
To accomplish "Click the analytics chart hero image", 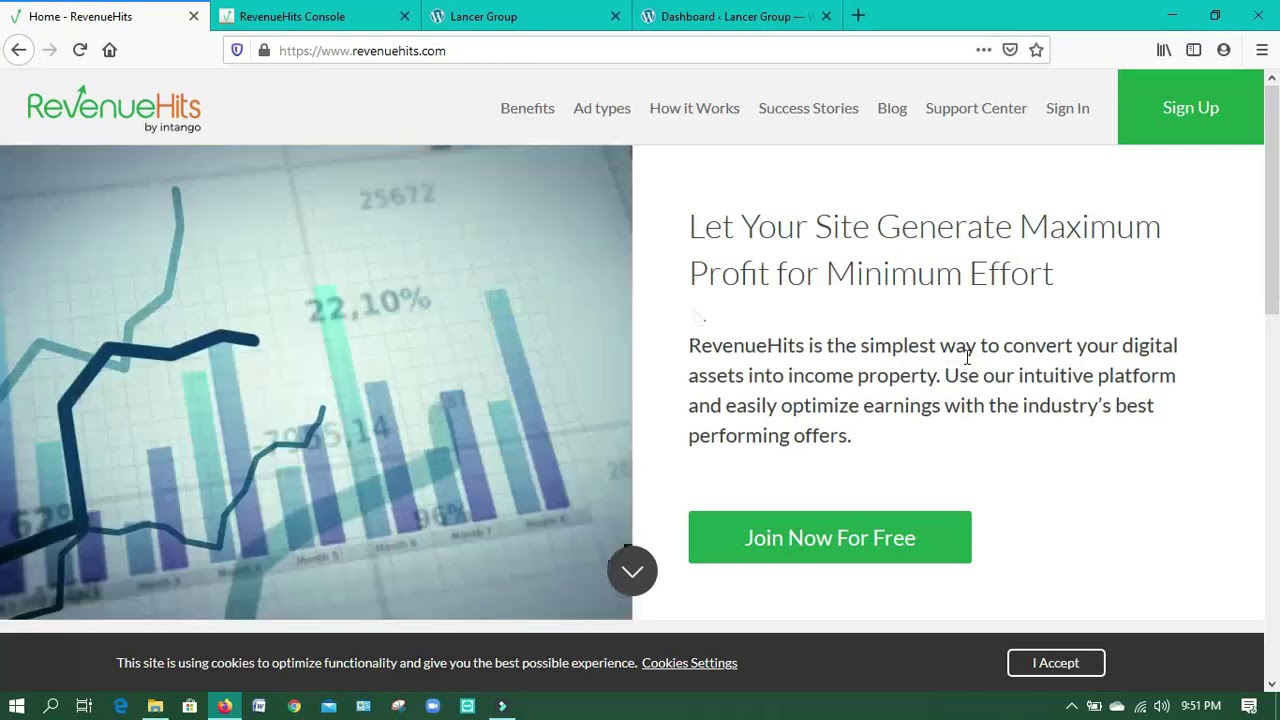I will tap(316, 382).
